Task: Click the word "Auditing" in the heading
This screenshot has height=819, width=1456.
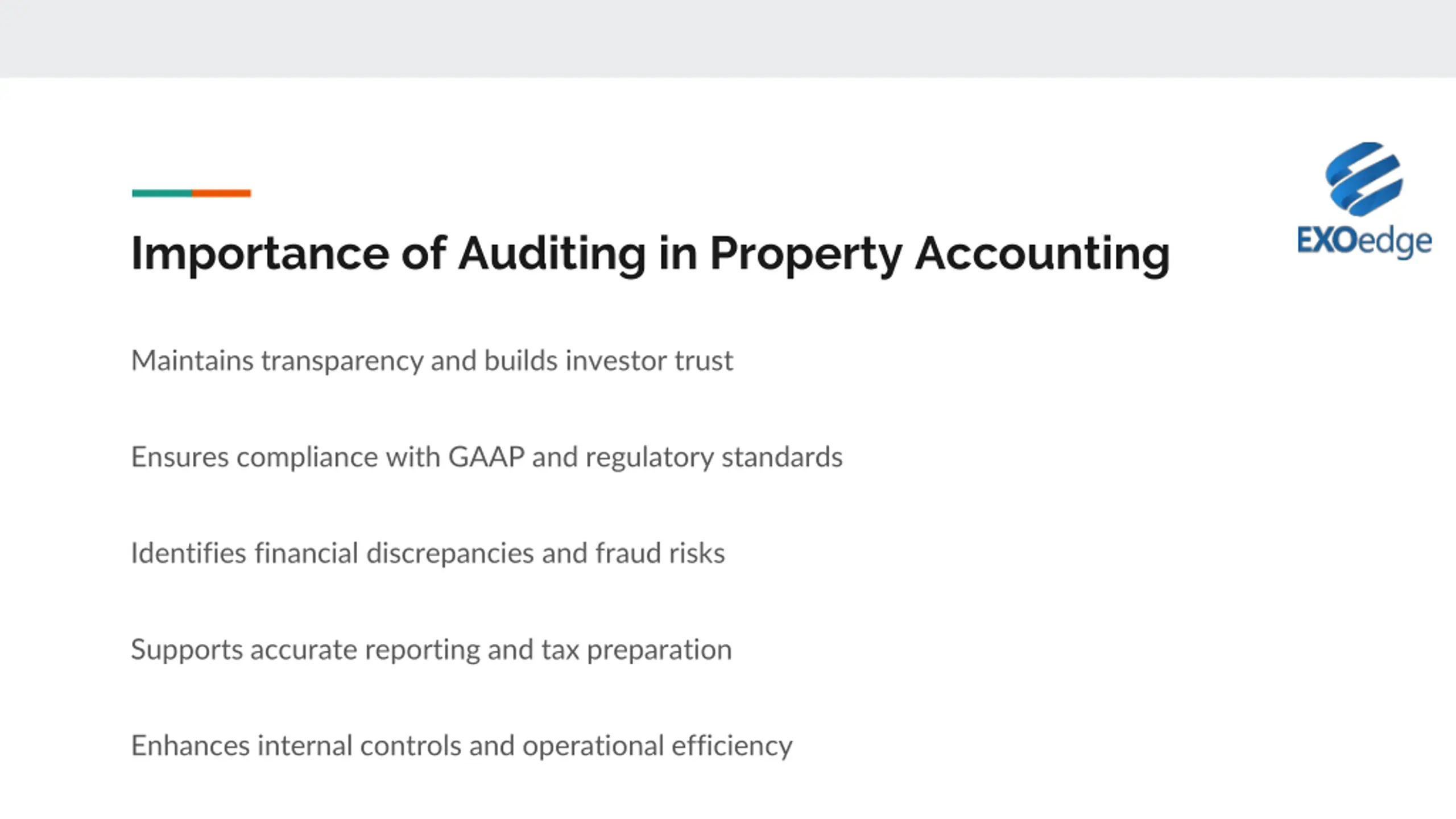Action: point(552,253)
